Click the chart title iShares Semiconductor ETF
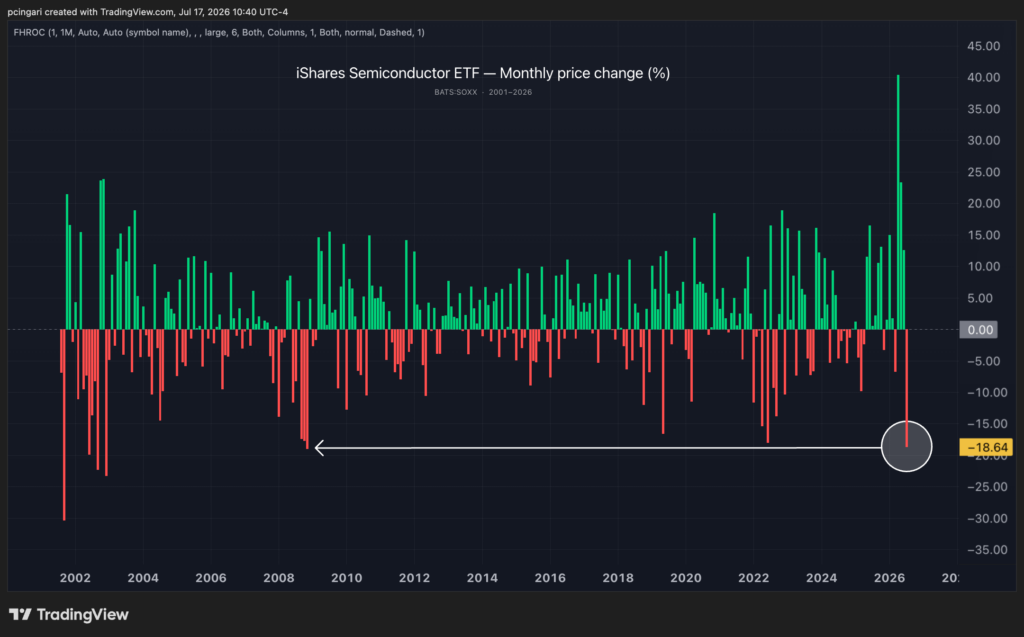Viewport: 1024px width, 637px height. 483,73
